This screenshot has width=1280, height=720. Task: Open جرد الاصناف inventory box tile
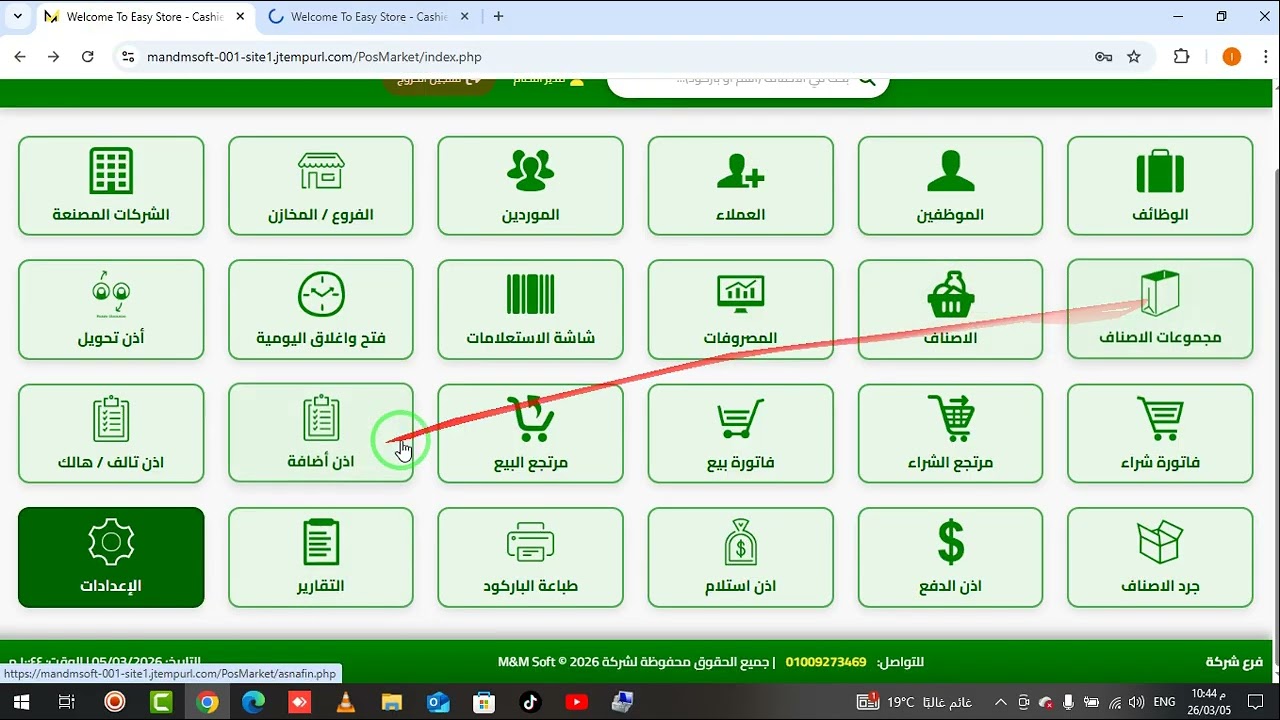[1160, 558]
